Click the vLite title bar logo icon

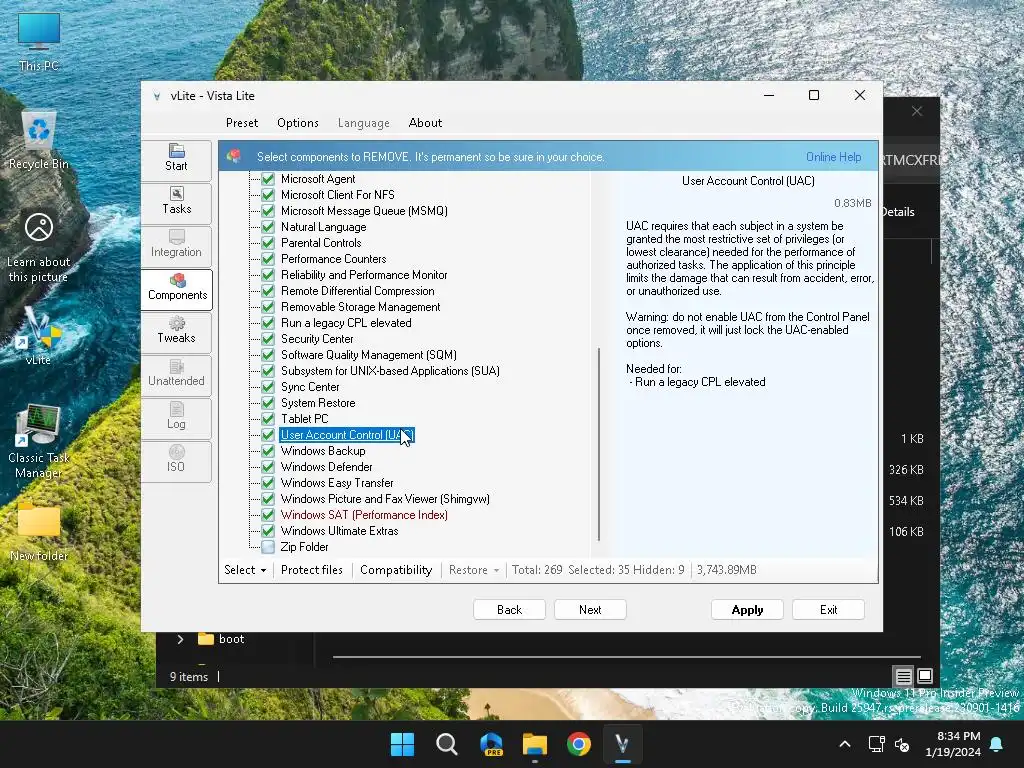click(x=157, y=96)
